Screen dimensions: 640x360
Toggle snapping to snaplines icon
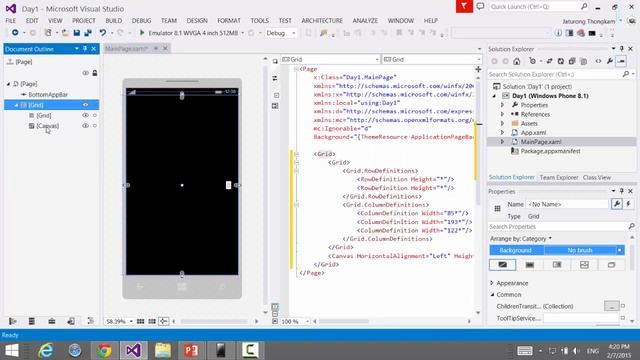point(163,321)
